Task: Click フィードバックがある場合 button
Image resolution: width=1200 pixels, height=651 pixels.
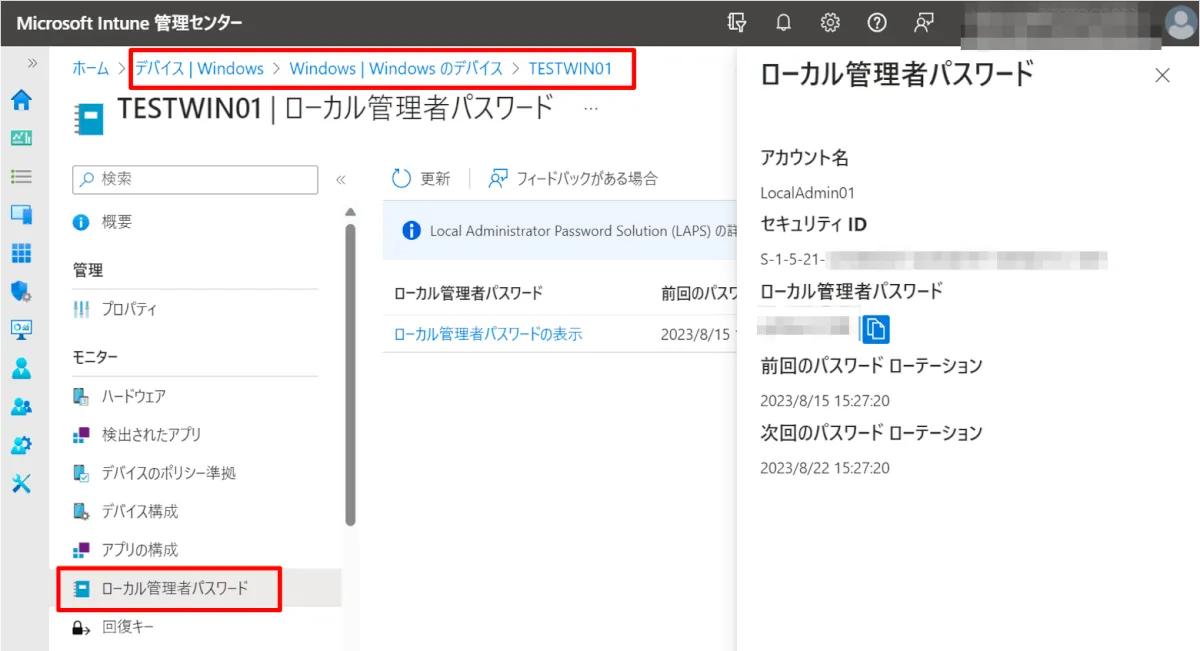Action: [573, 179]
